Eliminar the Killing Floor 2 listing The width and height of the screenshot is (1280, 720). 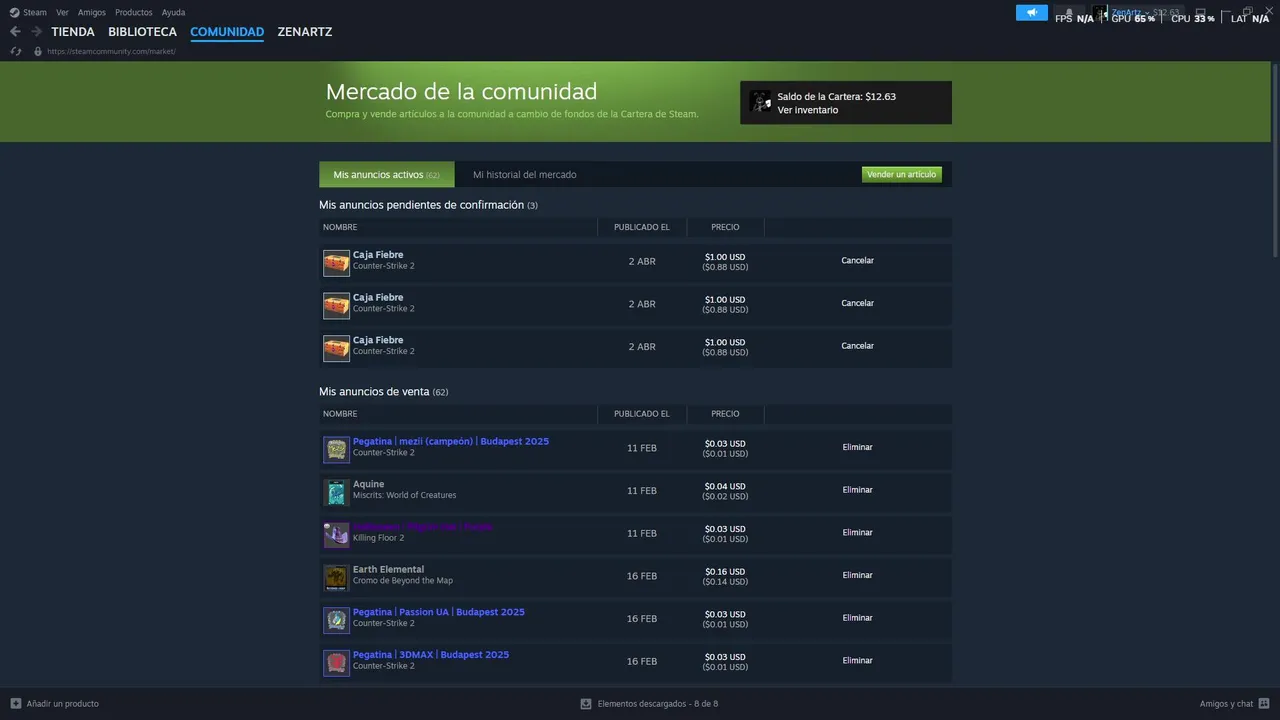tap(857, 533)
